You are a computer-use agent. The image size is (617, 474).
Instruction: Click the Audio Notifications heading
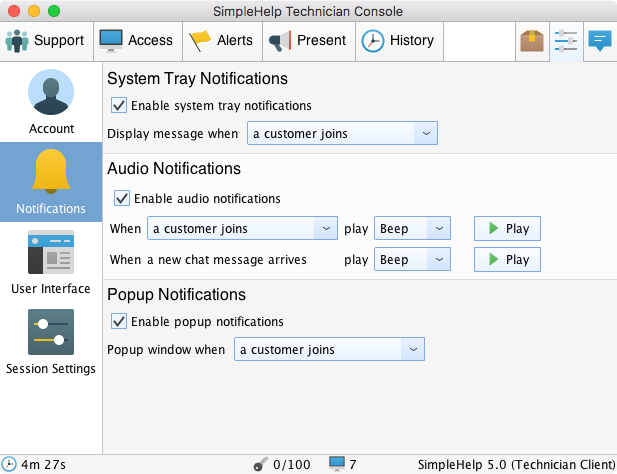[x=174, y=168]
